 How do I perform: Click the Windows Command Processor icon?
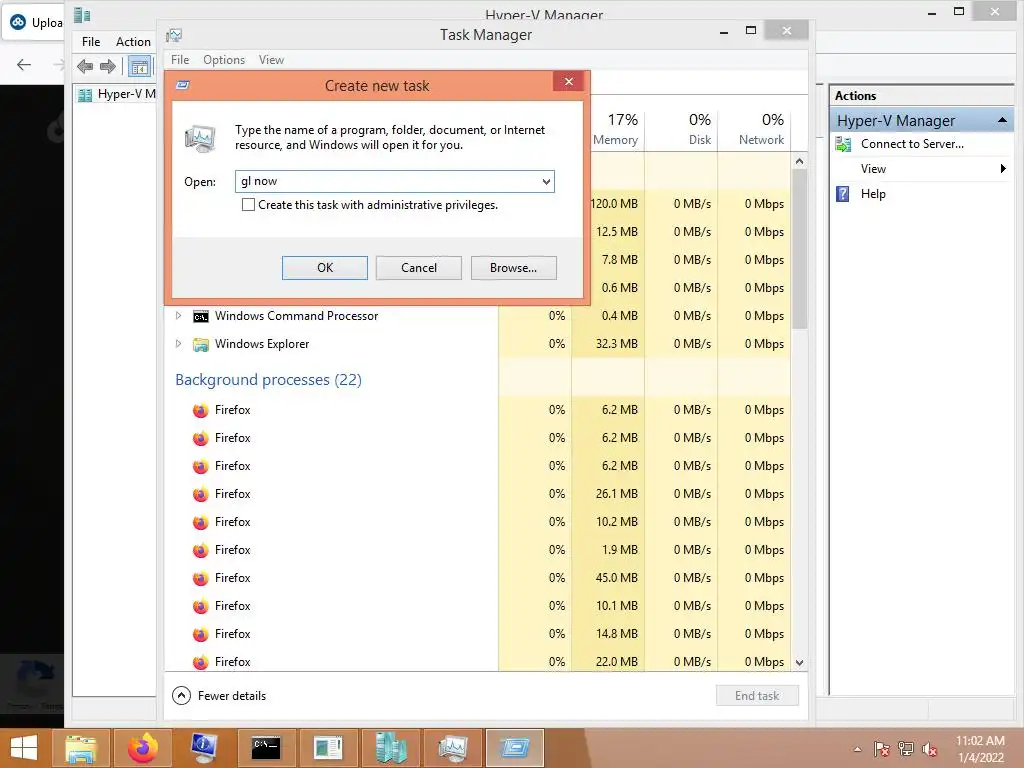[200, 316]
